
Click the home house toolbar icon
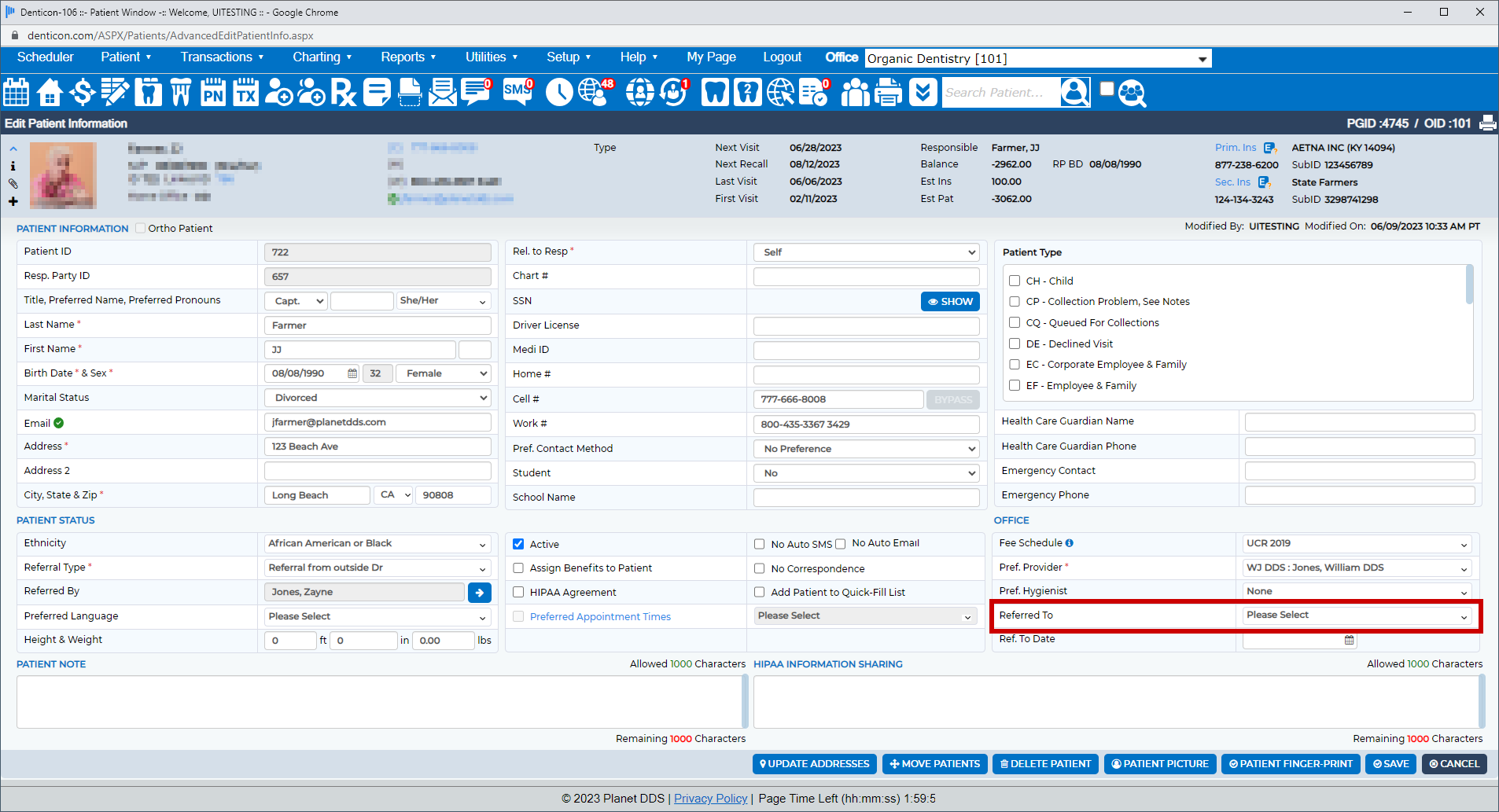[x=50, y=92]
